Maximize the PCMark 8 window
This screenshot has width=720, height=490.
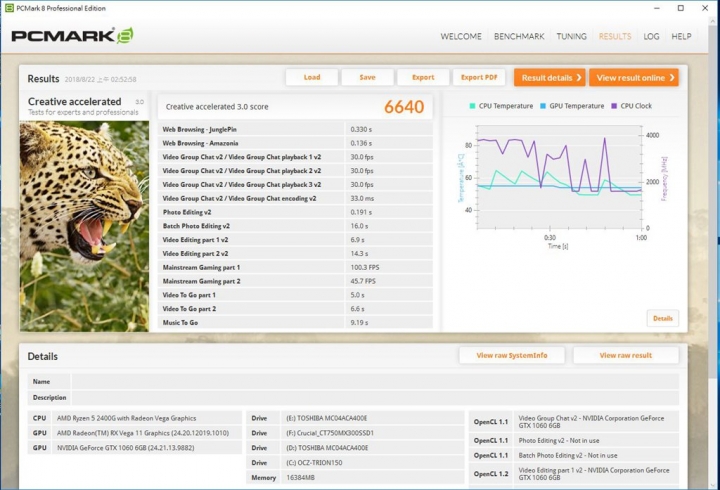681,8
